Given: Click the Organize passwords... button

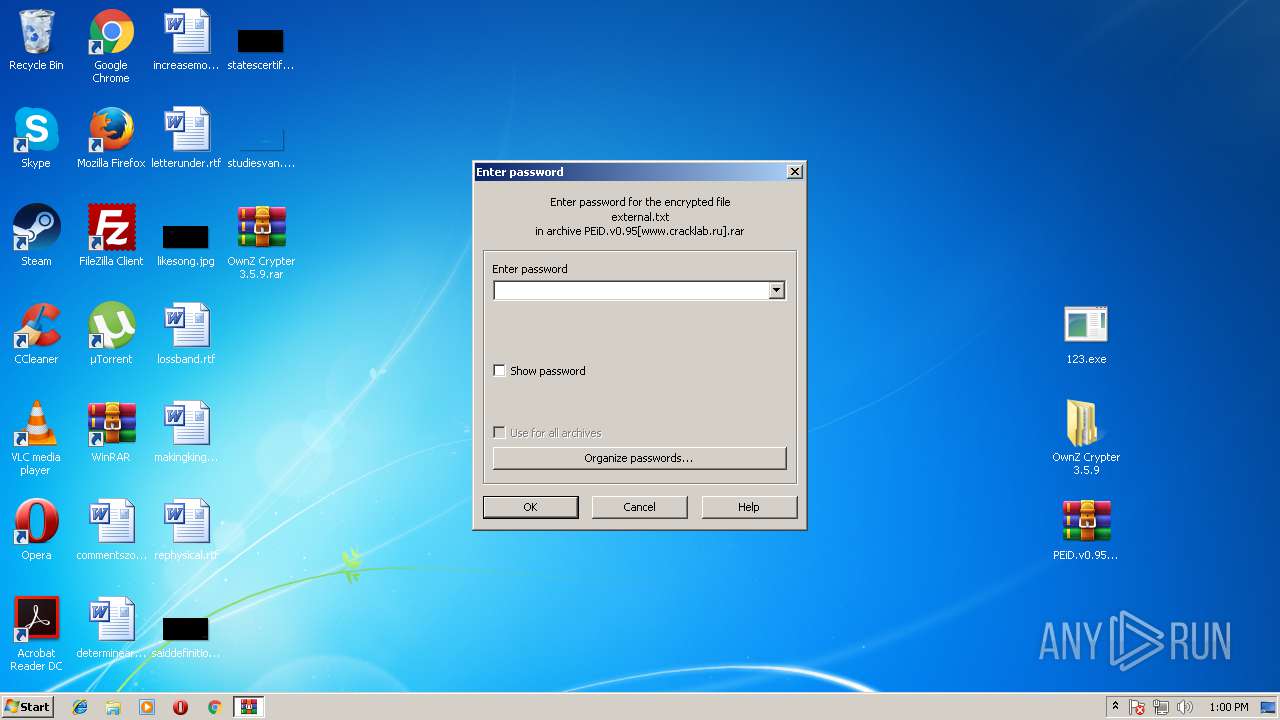Looking at the screenshot, I should (x=639, y=458).
